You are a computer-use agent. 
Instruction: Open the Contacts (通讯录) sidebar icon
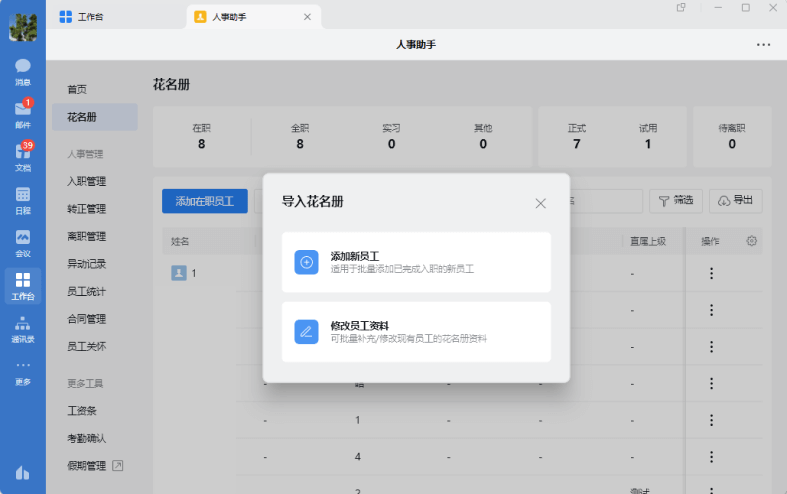coord(23,329)
